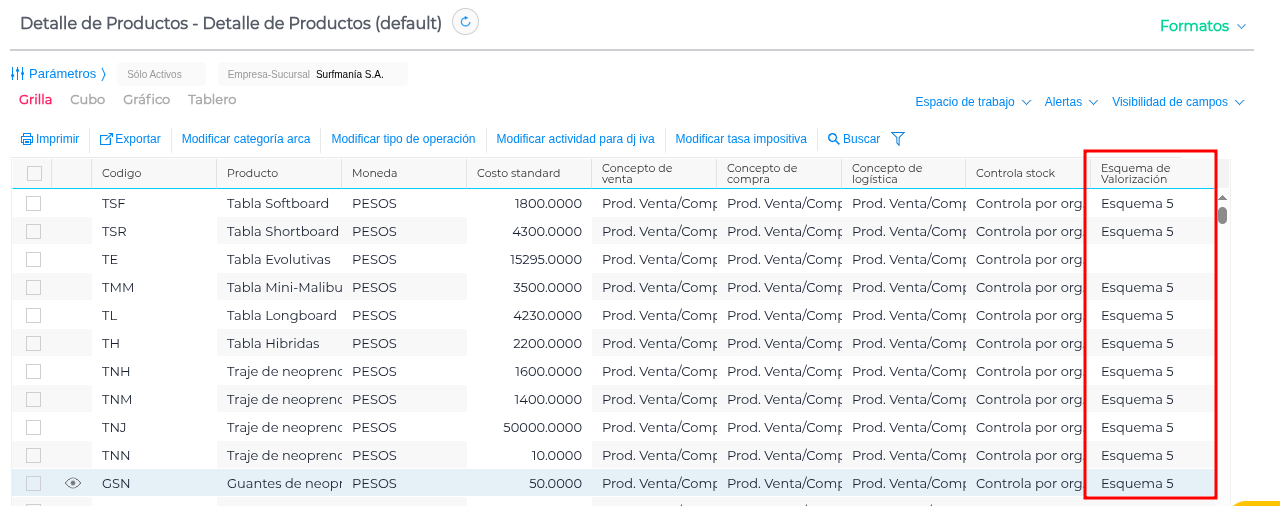The height and width of the screenshot is (506, 1280).
Task: Click the Exportar icon
Action: tap(106, 139)
